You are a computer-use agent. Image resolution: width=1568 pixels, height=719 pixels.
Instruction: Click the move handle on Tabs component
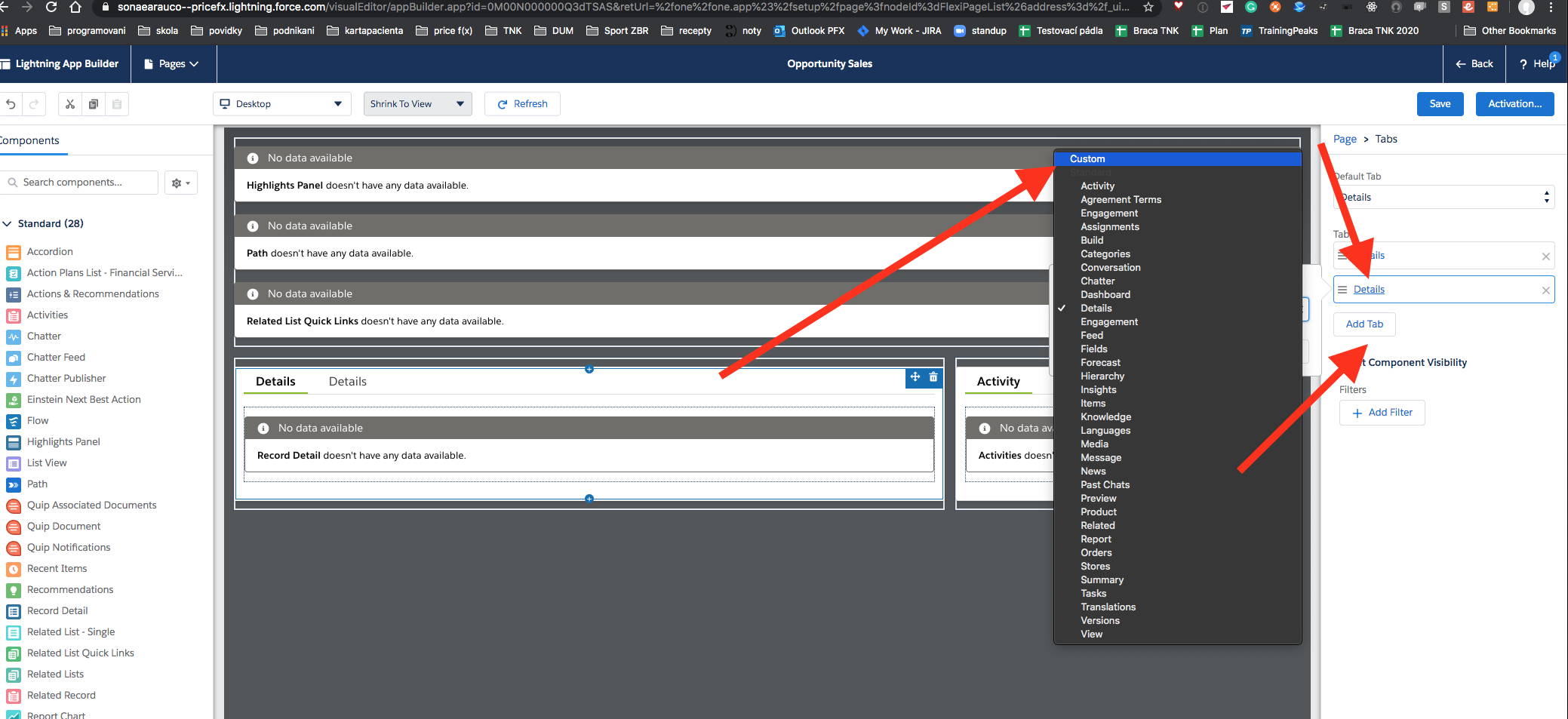[915, 377]
